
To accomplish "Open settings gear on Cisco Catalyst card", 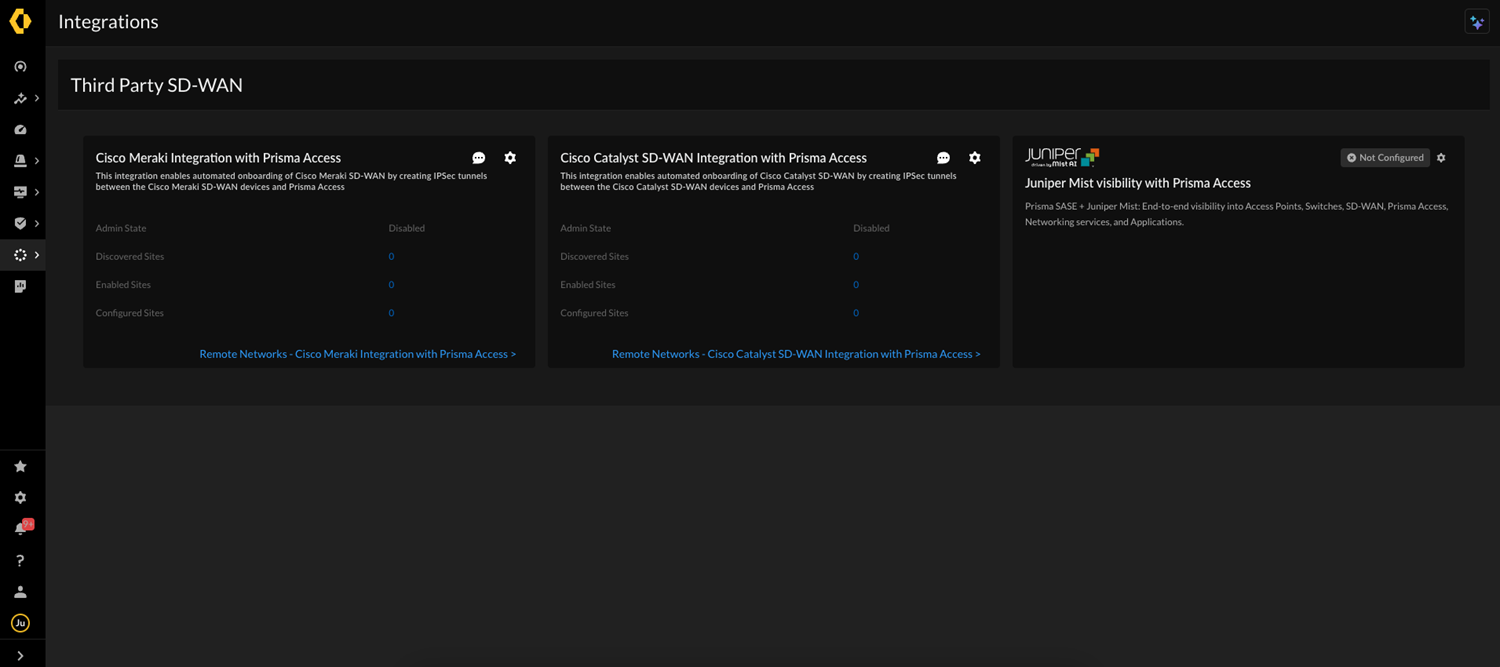I will pyautogui.click(x=975, y=158).
